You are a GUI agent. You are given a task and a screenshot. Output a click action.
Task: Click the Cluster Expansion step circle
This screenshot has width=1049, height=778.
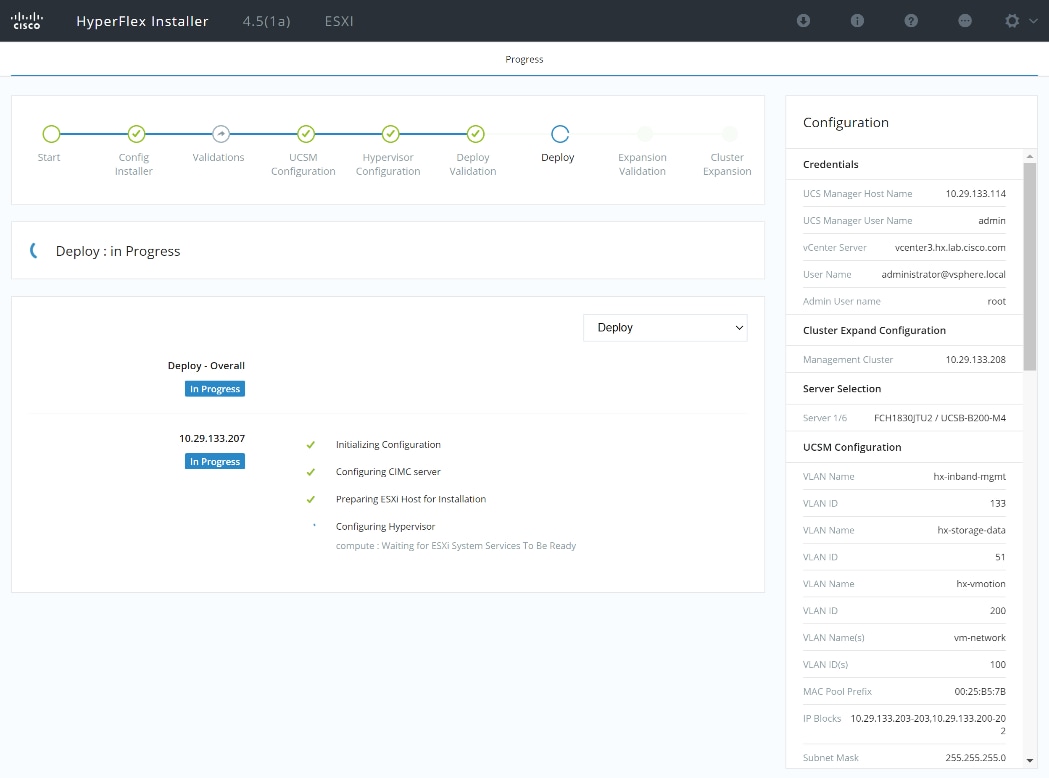730,134
